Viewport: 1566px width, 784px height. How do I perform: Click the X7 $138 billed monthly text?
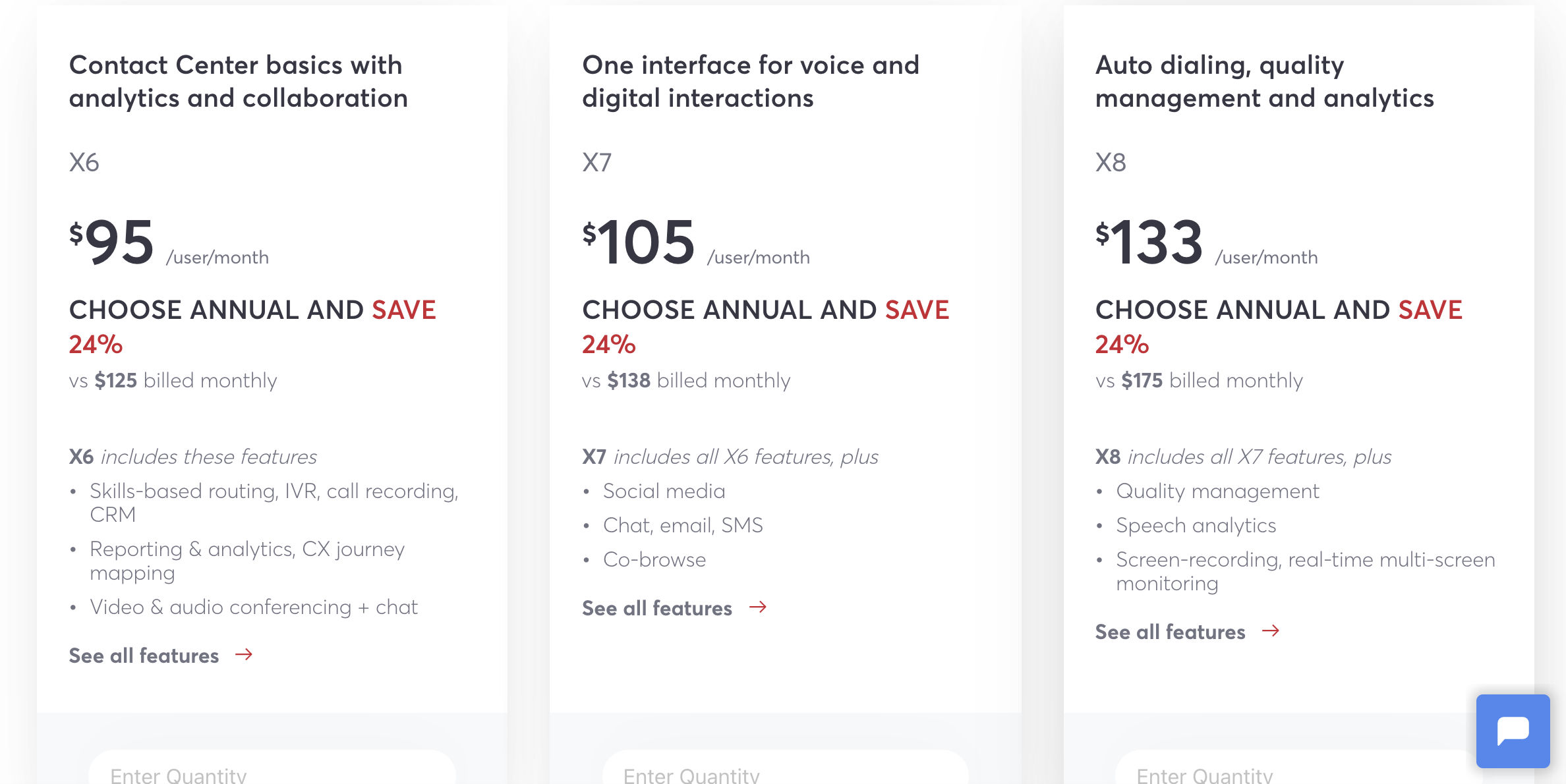point(686,380)
